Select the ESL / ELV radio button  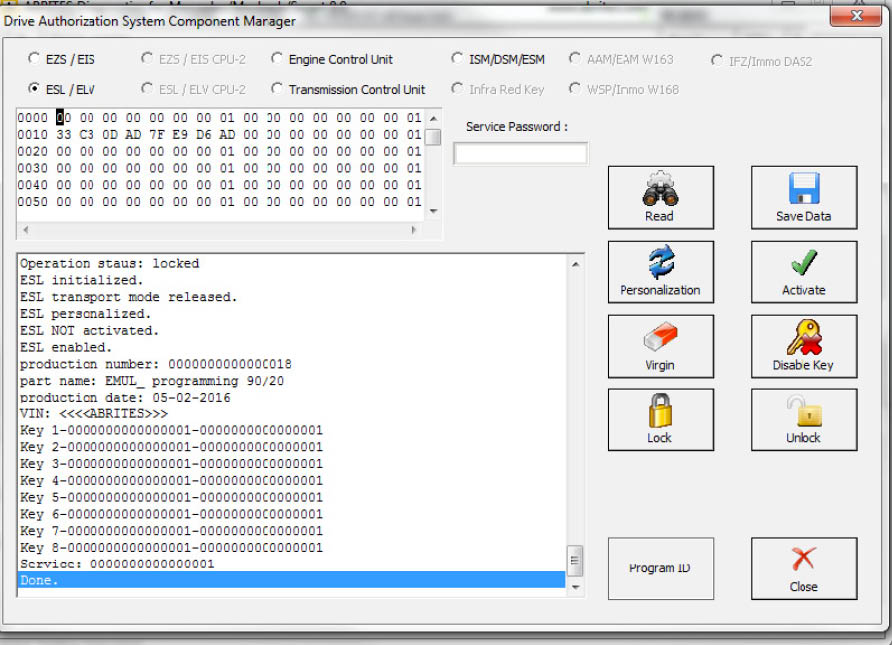35,90
